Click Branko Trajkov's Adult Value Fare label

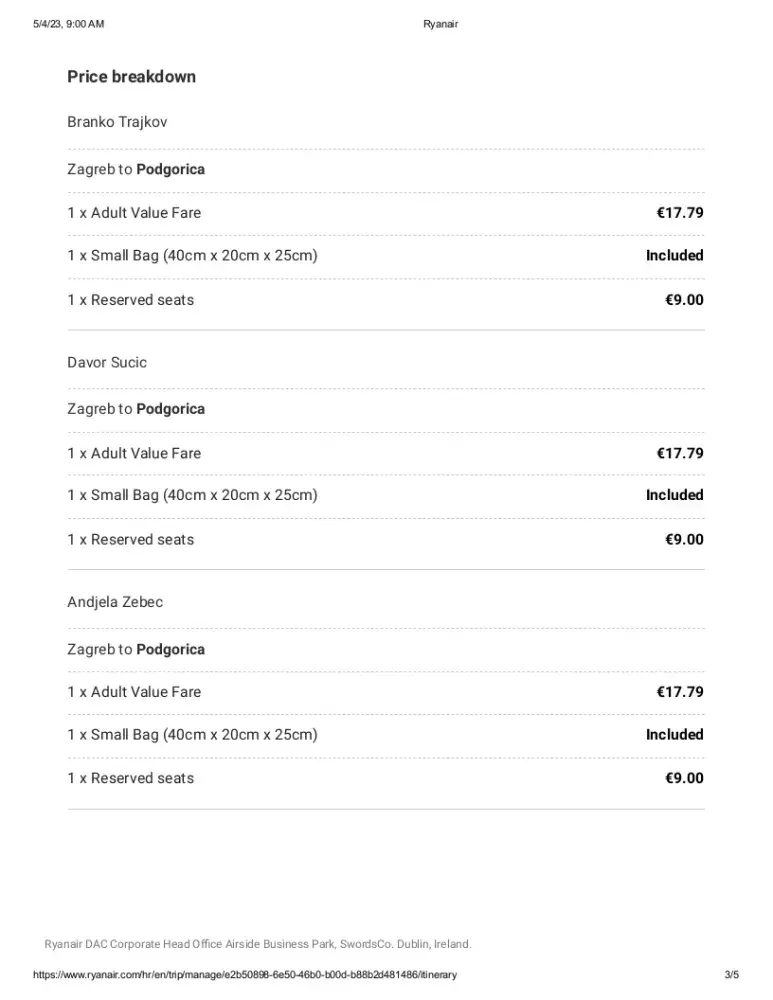[134, 212]
